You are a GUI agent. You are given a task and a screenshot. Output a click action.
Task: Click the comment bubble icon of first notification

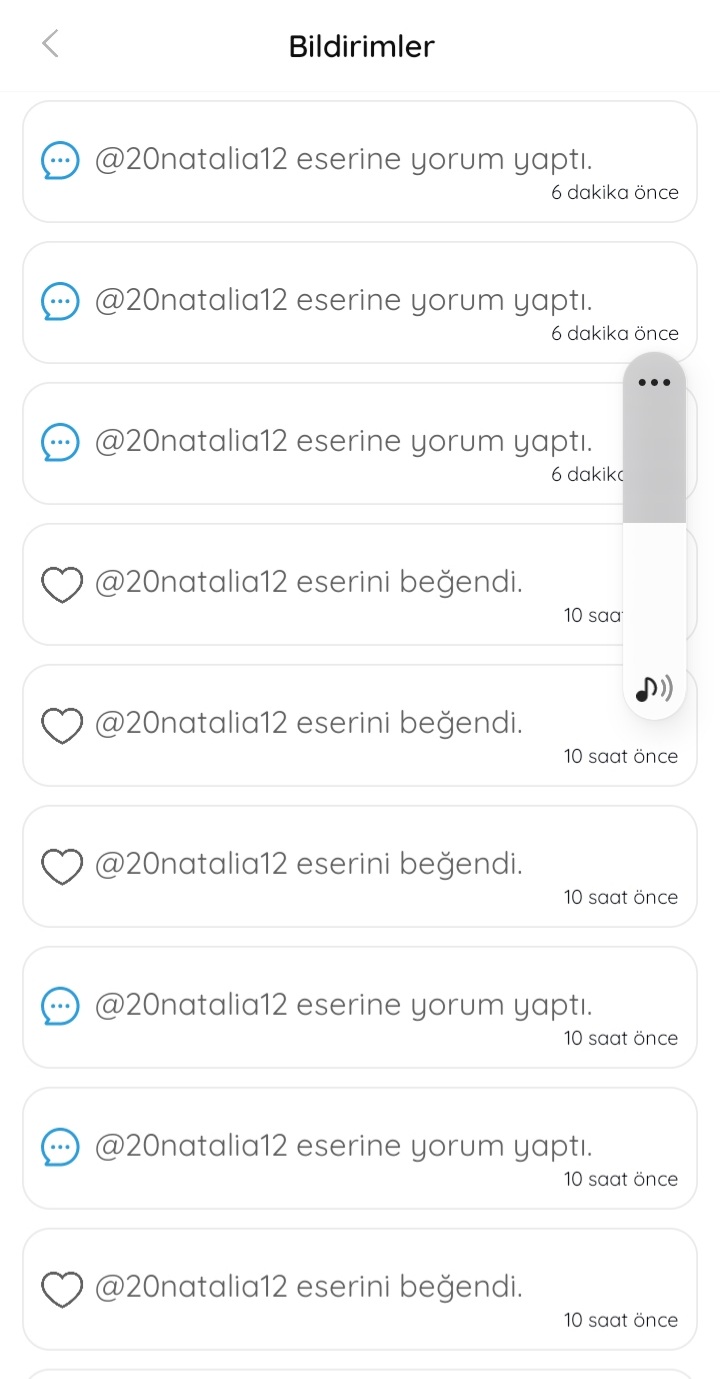pyautogui.click(x=60, y=160)
